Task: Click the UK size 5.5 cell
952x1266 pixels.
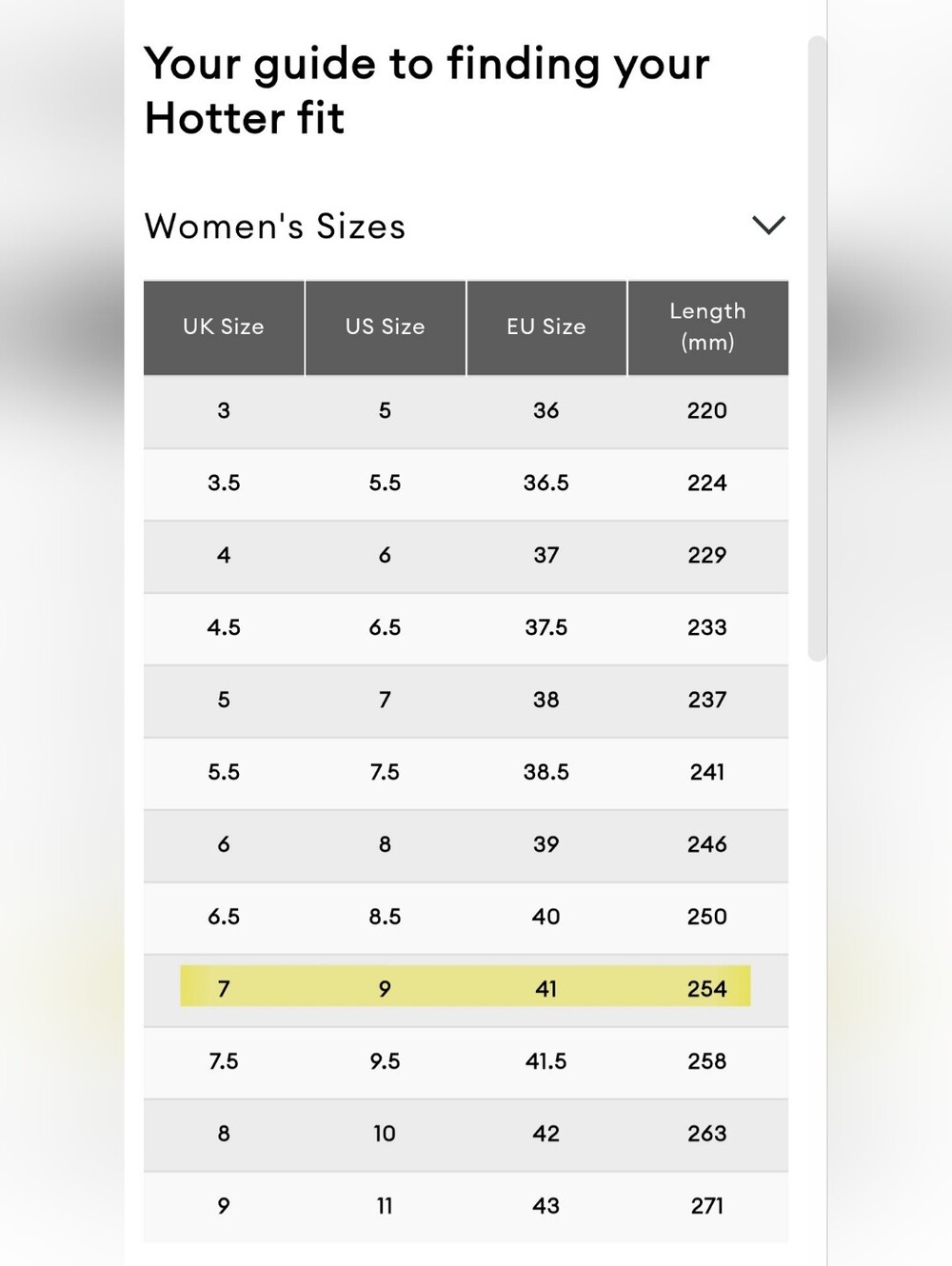Action: pos(224,773)
